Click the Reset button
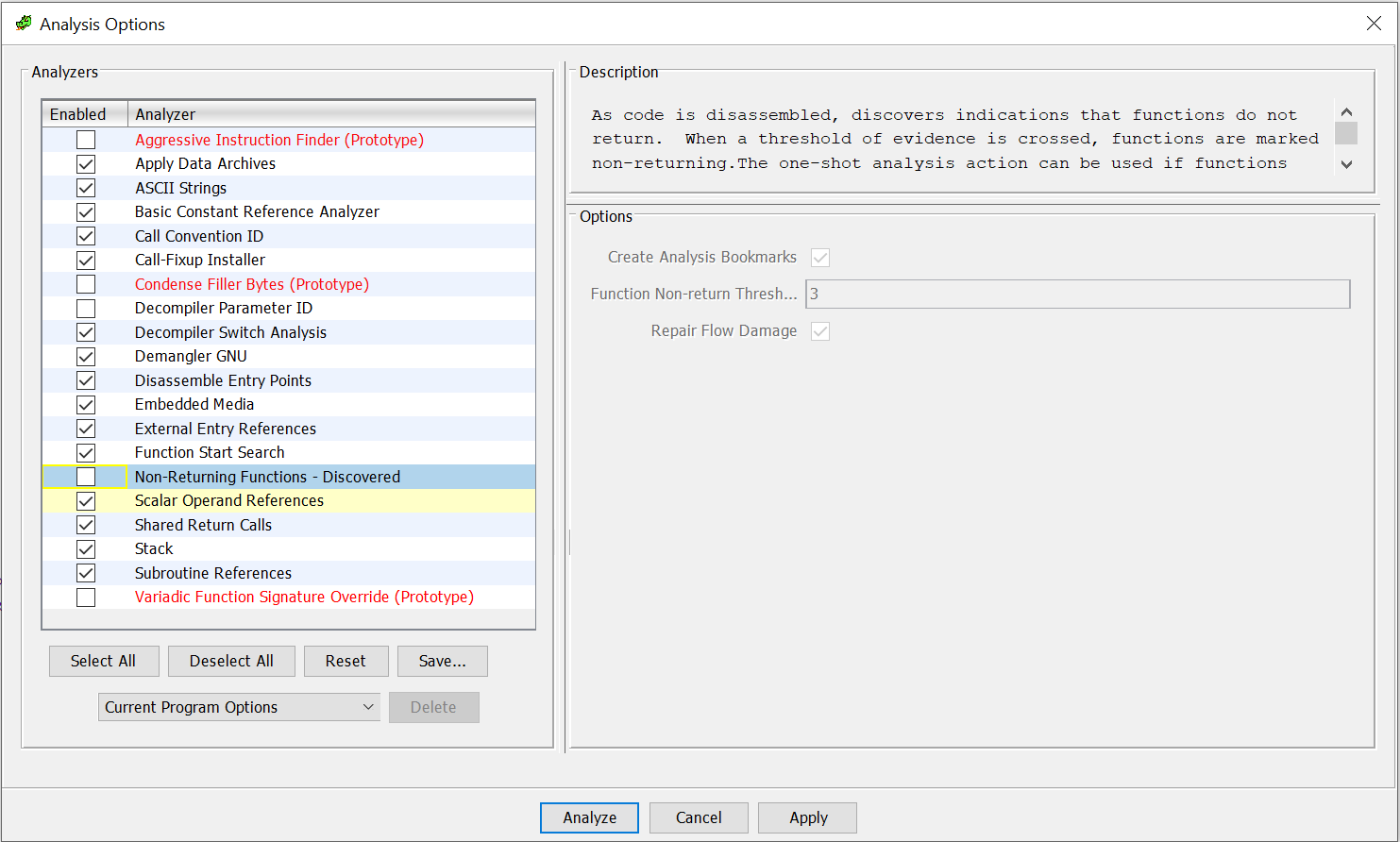This screenshot has width=1400, height=842. point(346,661)
